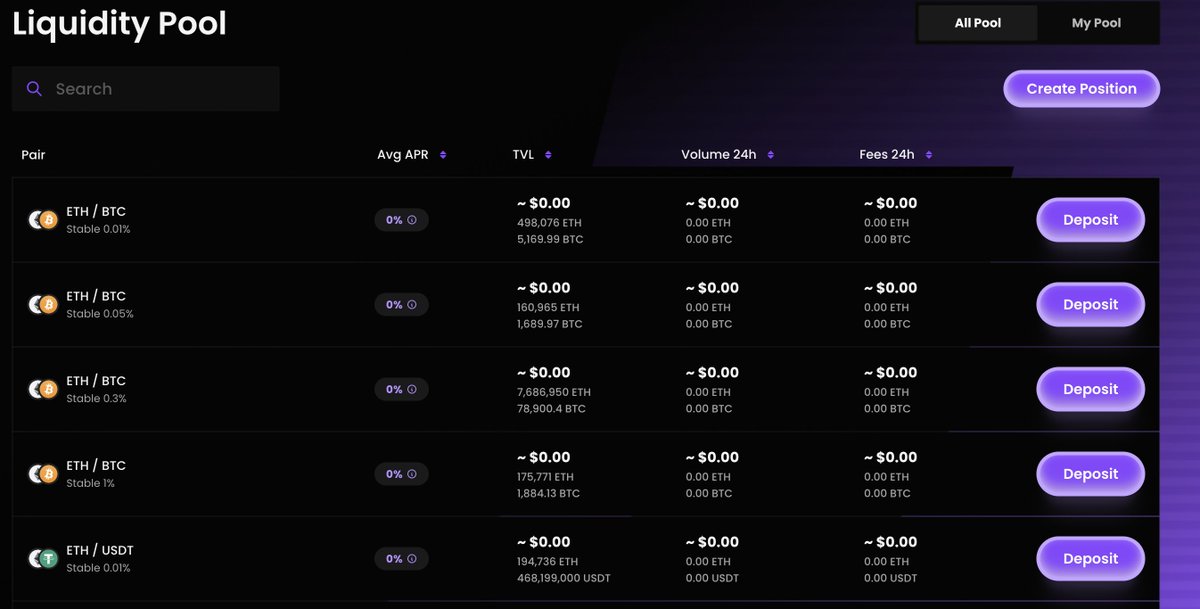Select the 'Stable 0.05%' ETH / BTC pair name

[96, 297]
